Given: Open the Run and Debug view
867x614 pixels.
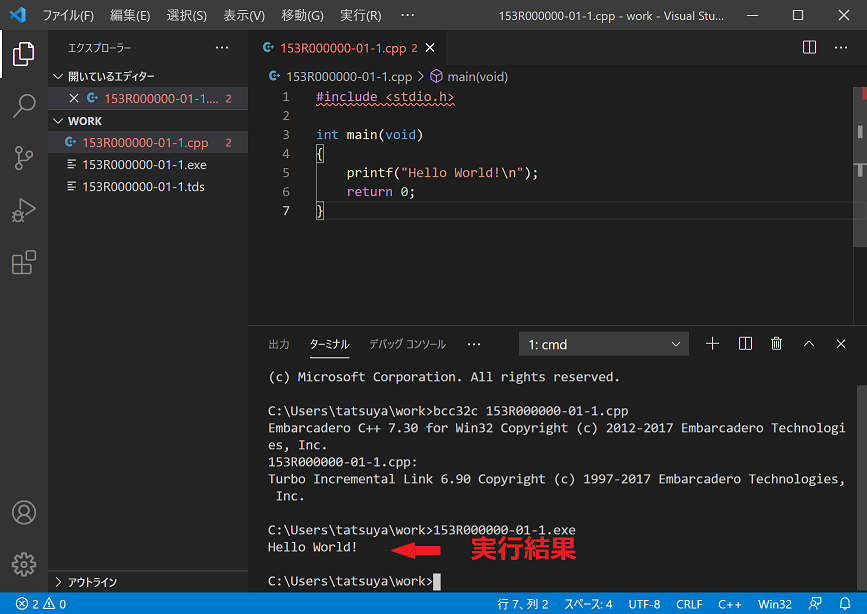Looking at the screenshot, I should pos(24,210).
